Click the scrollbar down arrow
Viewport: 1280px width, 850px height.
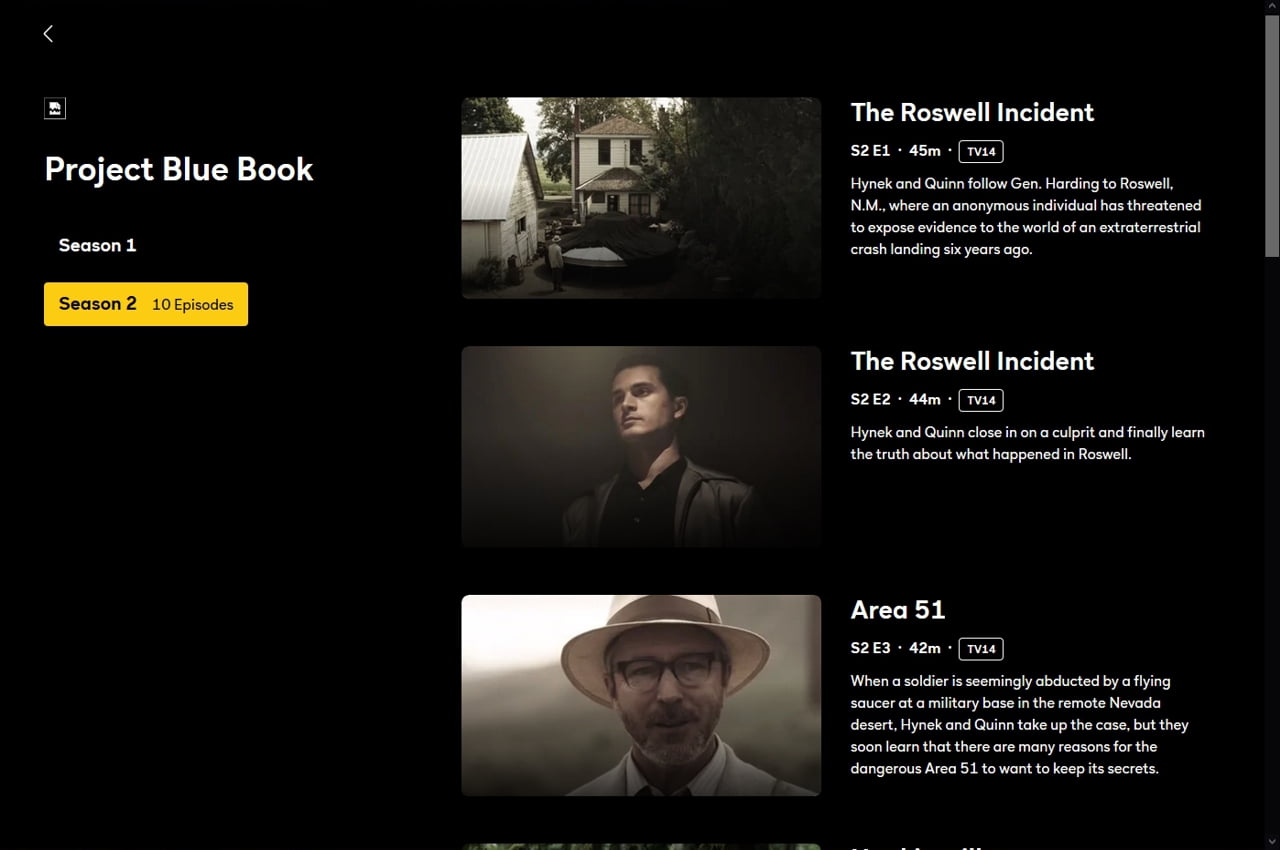(x=1272, y=842)
